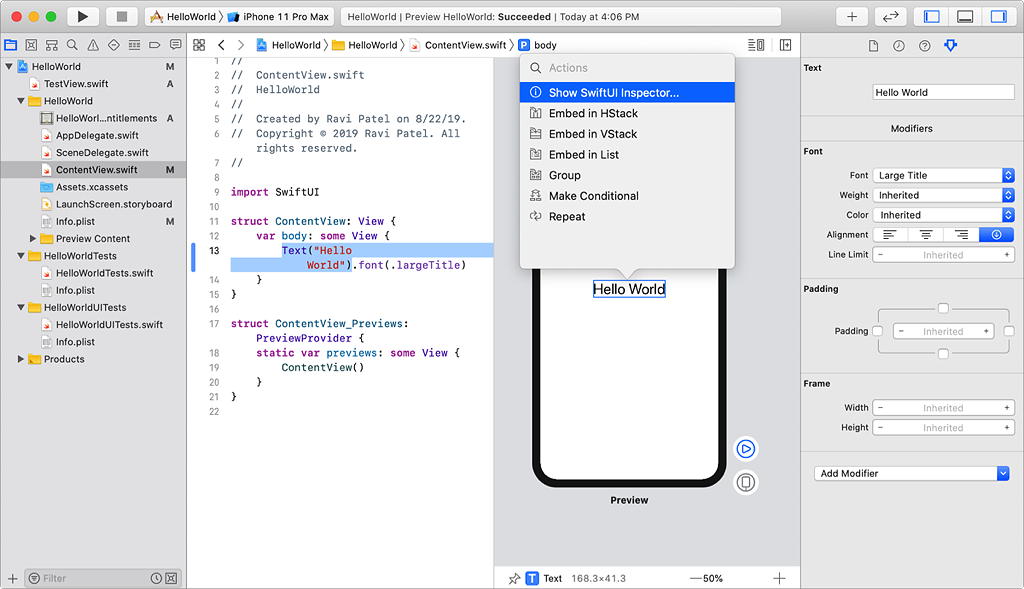Expand the Preview Content folder
This screenshot has width=1024, height=589.
point(33,238)
